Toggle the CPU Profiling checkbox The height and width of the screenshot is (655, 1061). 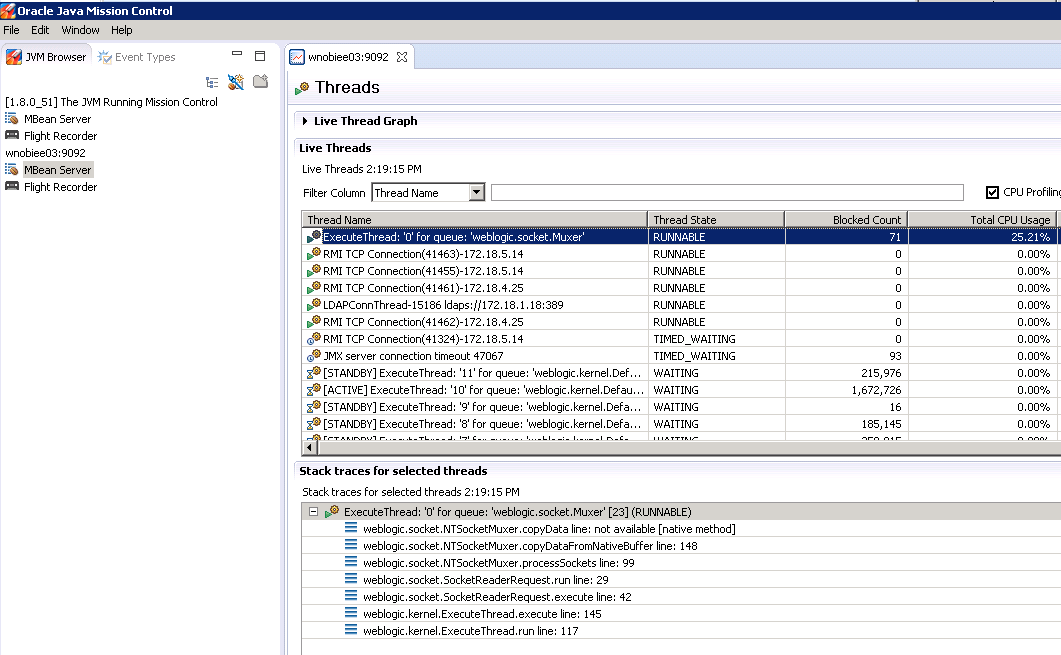pos(992,193)
